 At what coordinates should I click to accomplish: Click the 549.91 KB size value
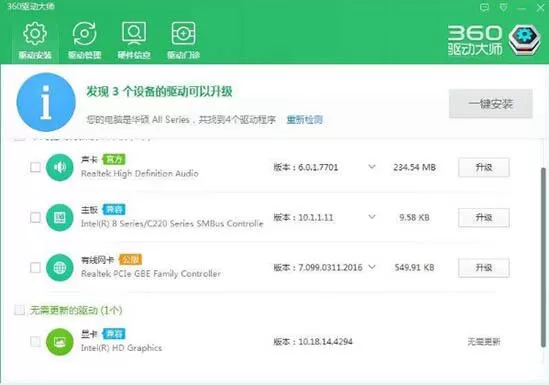(415, 268)
